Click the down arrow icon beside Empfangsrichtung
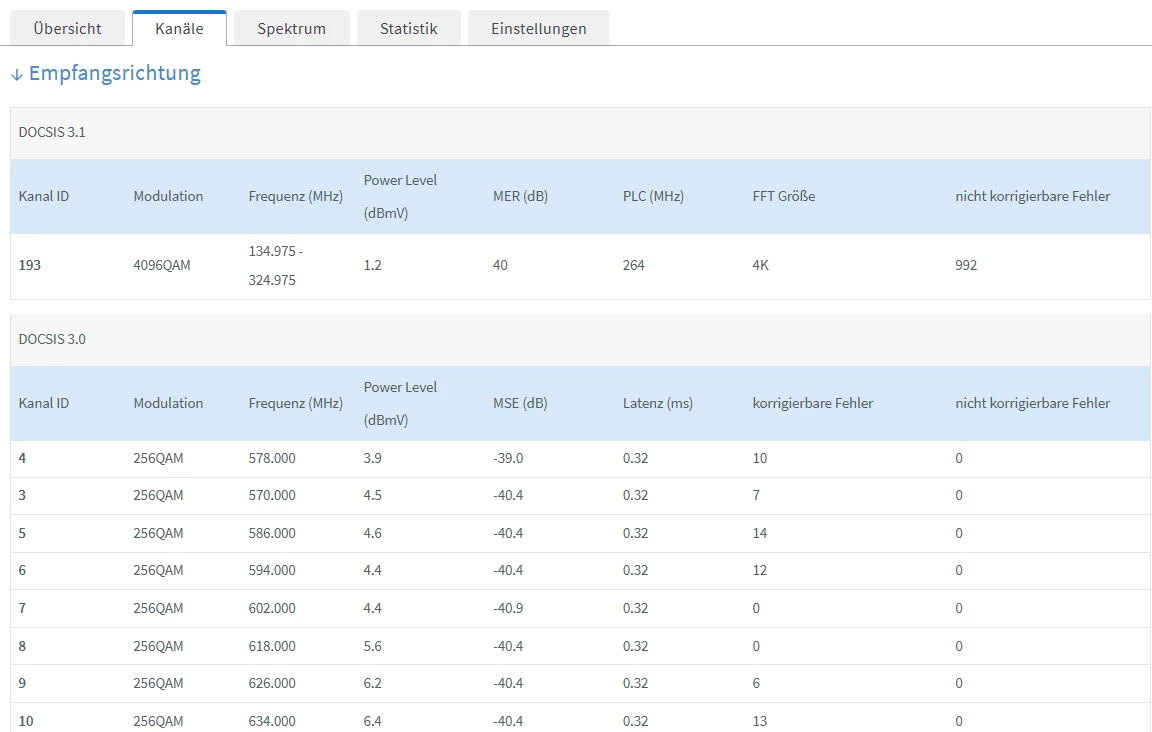The image size is (1152, 732). 16,75
